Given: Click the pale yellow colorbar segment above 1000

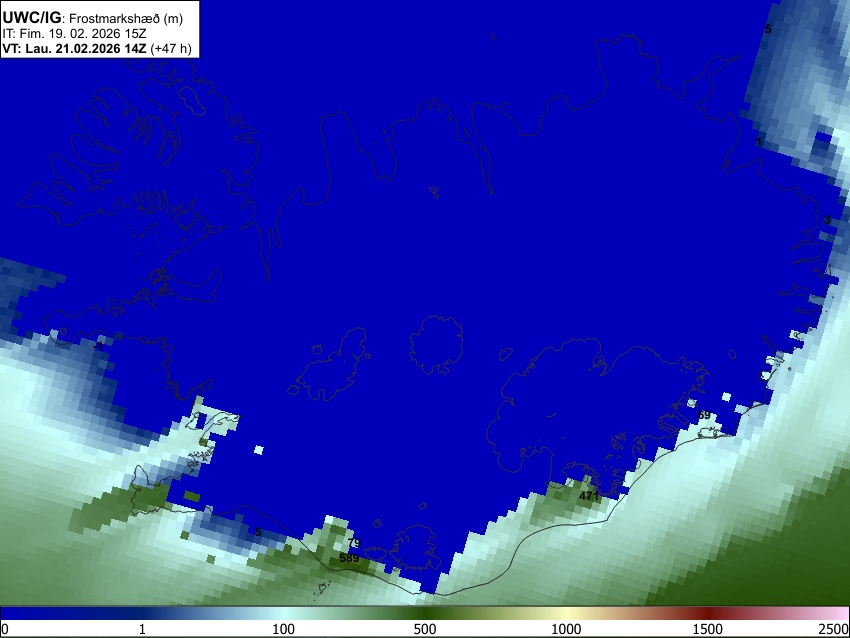Looking at the screenshot, I should tap(566, 613).
